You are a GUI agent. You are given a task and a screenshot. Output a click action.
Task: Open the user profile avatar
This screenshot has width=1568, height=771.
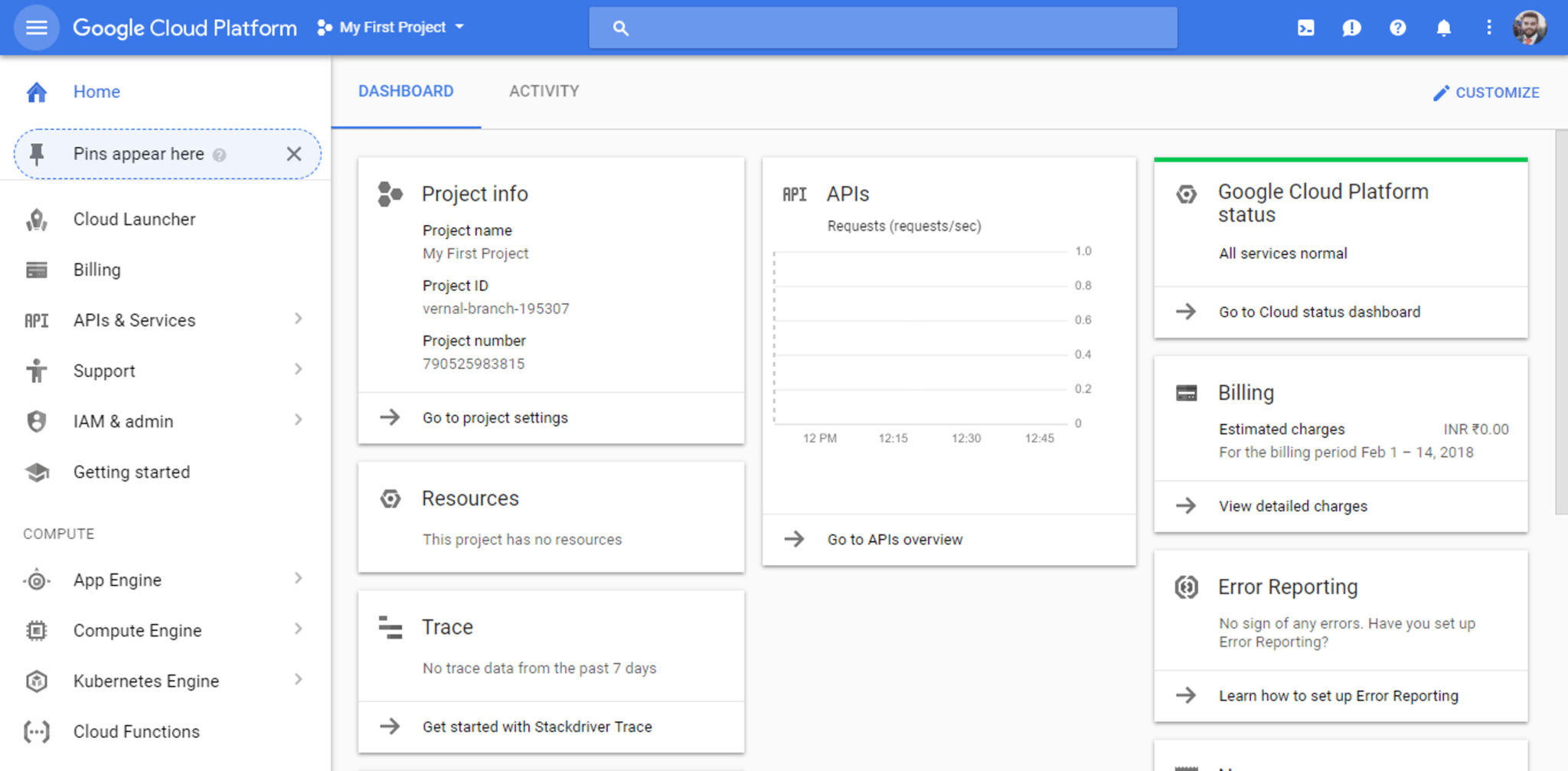coord(1530,28)
